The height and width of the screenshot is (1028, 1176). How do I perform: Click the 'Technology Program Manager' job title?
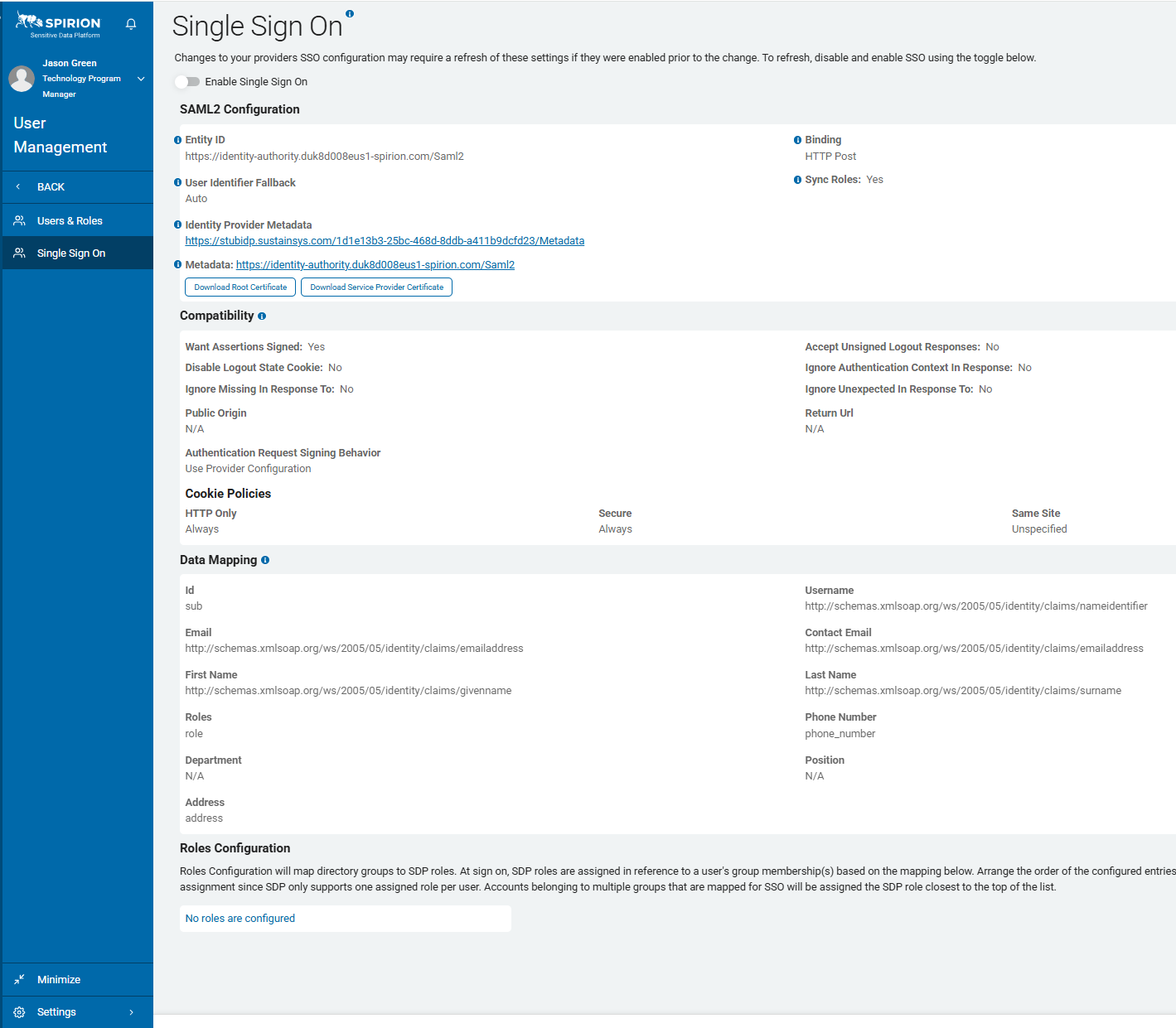[x=81, y=86]
